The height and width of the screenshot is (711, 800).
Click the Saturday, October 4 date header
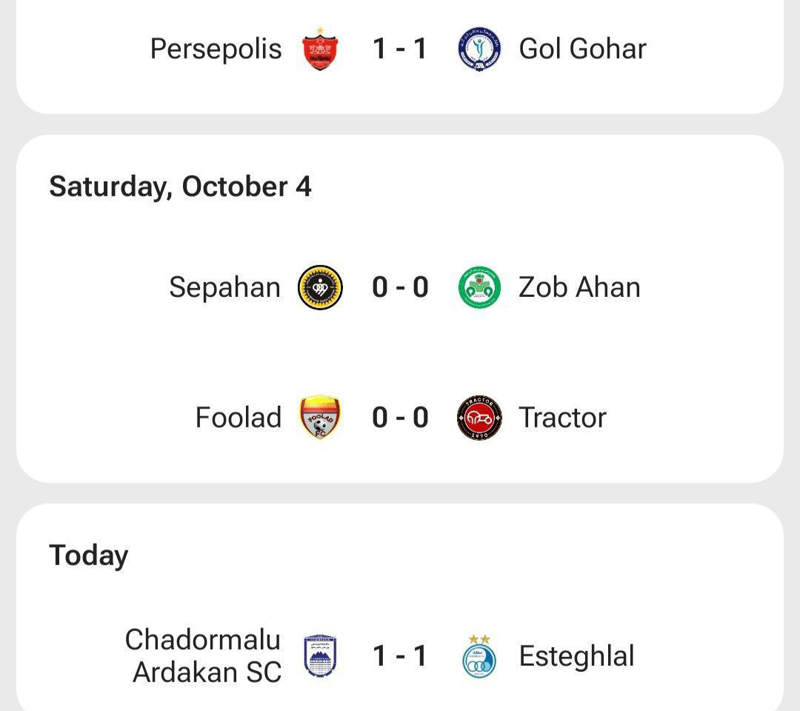click(x=180, y=187)
